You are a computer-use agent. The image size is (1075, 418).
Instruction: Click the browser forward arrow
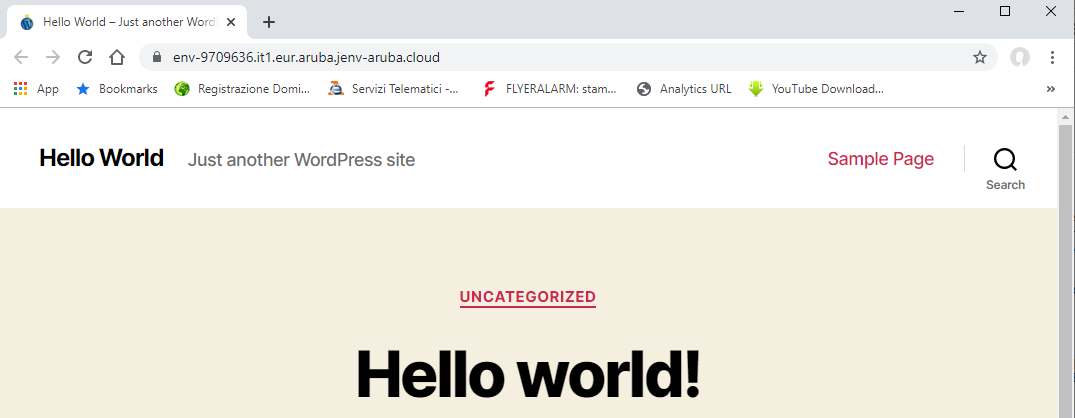point(53,57)
